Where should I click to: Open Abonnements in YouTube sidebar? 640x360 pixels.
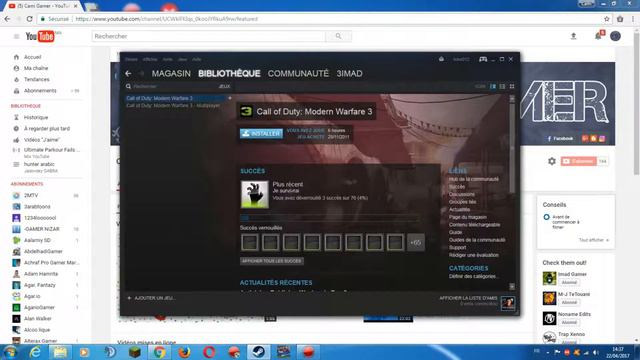click(40, 91)
